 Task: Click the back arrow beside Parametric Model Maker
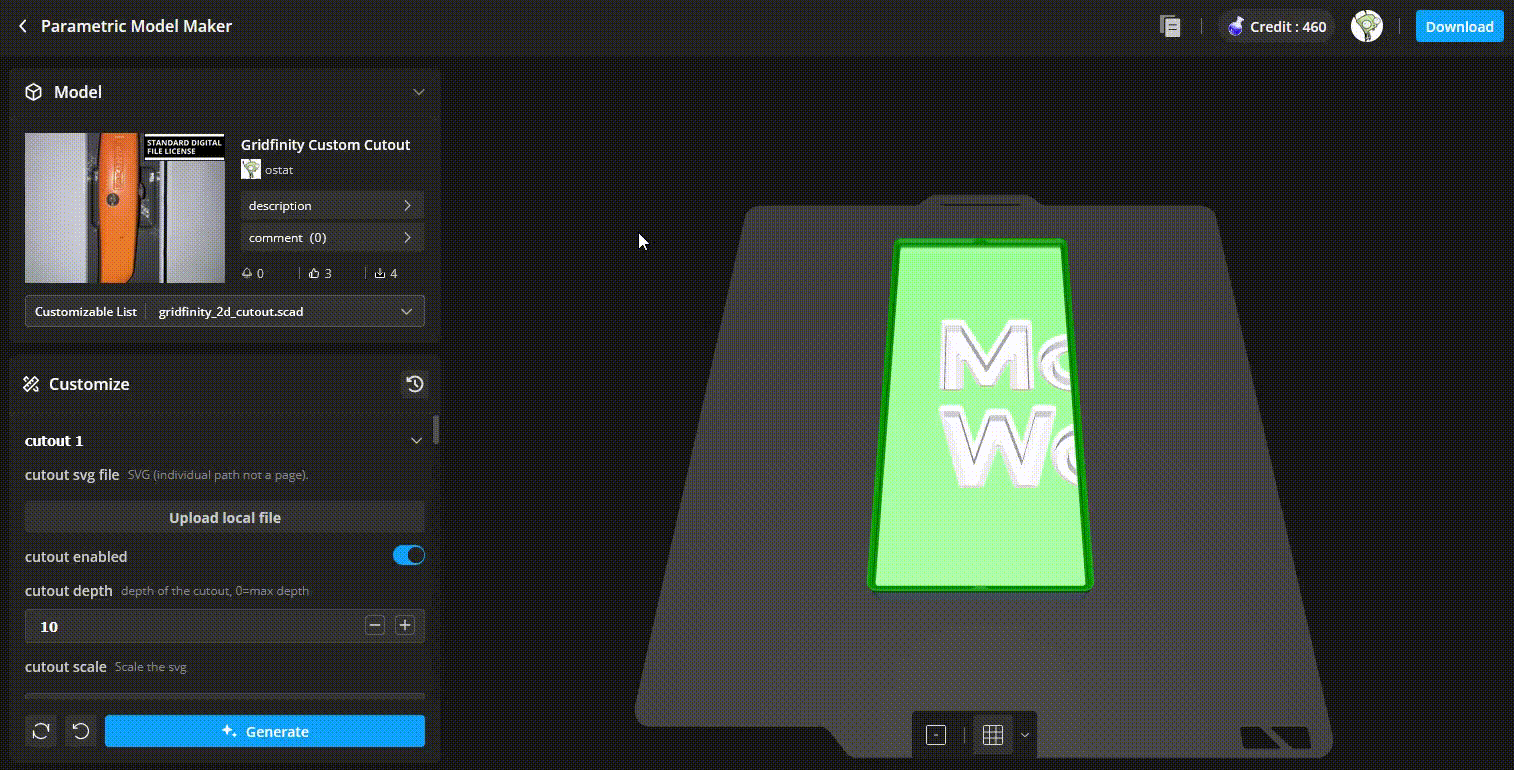coord(22,25)
